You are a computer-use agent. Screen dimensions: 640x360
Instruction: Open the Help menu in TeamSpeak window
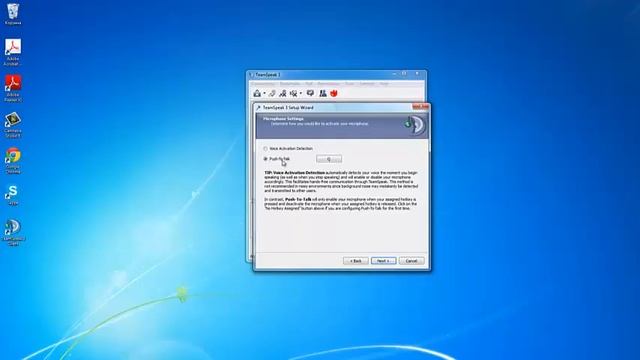[x=384, y=84]
